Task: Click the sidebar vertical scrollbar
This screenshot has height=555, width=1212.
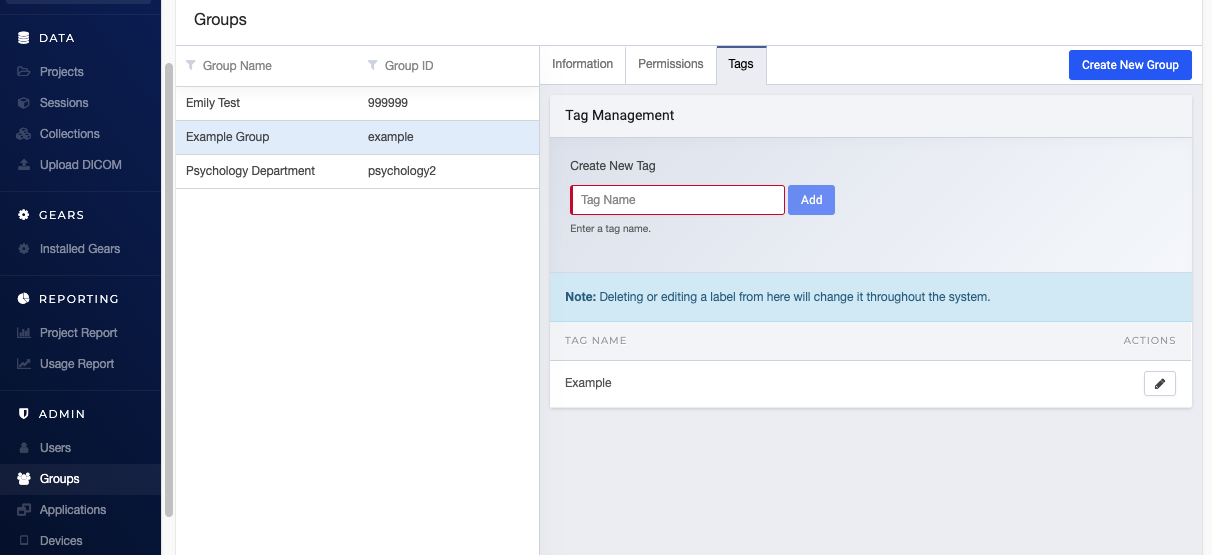Action: click(x=169, y=290)
